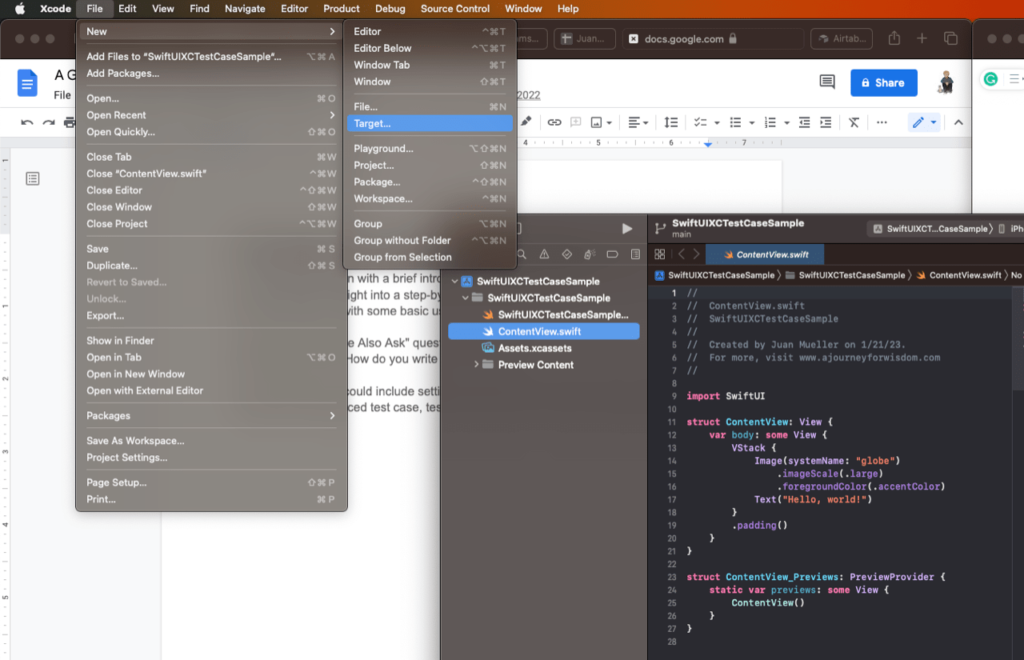The width and height of the screenshot is (1024, 660).
Task: Go forward in the Xcode editor history
Action: [696, 254]
